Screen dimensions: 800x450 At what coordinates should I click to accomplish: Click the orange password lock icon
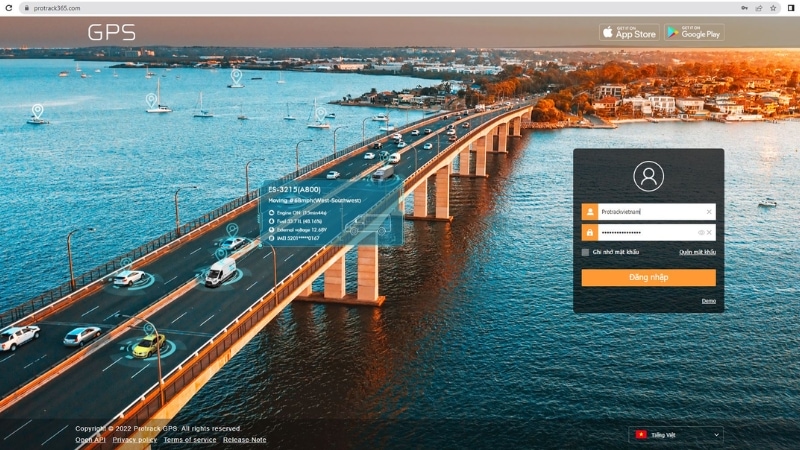[x=590, y=232]
